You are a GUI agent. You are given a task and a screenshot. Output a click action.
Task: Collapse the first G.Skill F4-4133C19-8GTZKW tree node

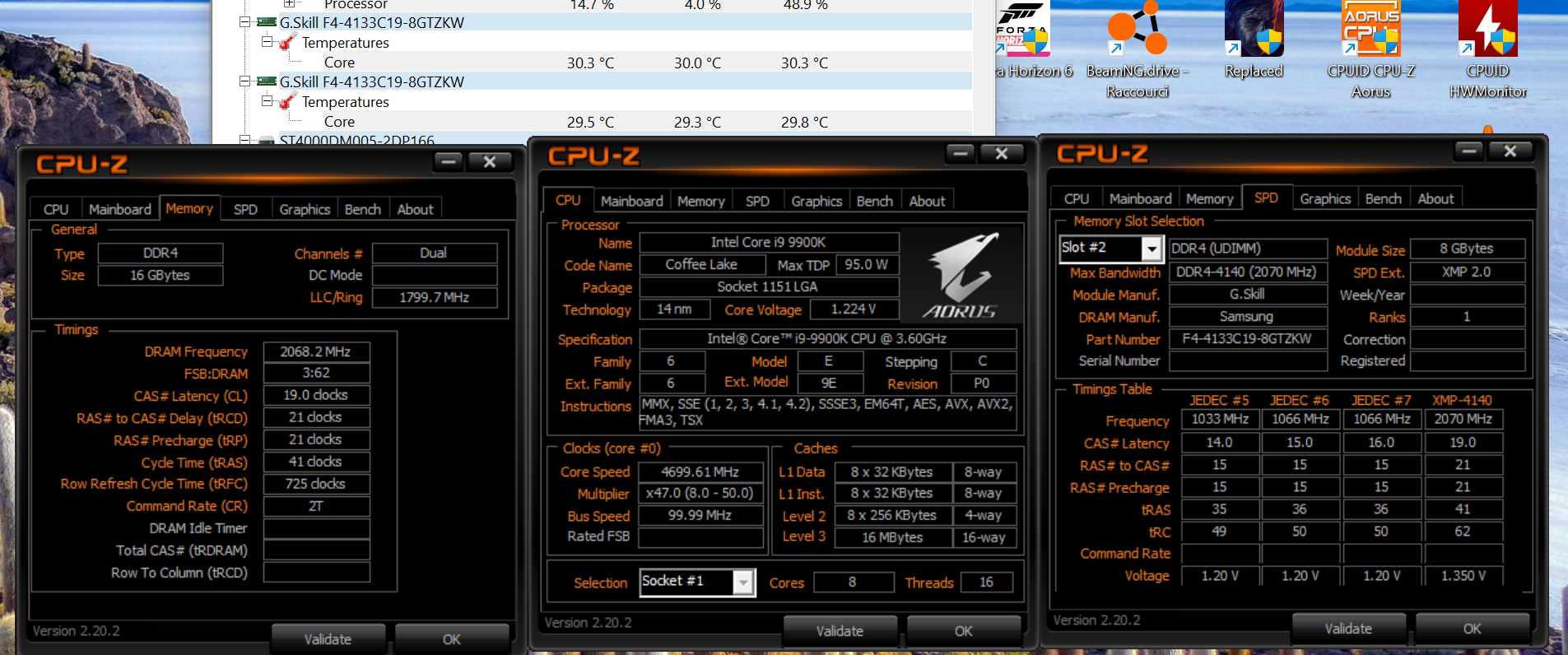pyautogui.click(x=244, y=22)
